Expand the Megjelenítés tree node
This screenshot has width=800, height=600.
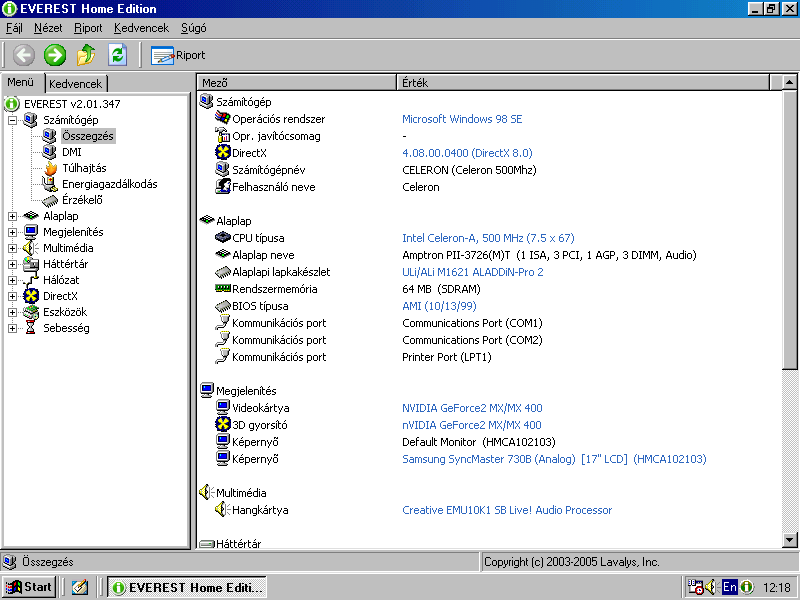pyautogui.click(x=12, y=232)
